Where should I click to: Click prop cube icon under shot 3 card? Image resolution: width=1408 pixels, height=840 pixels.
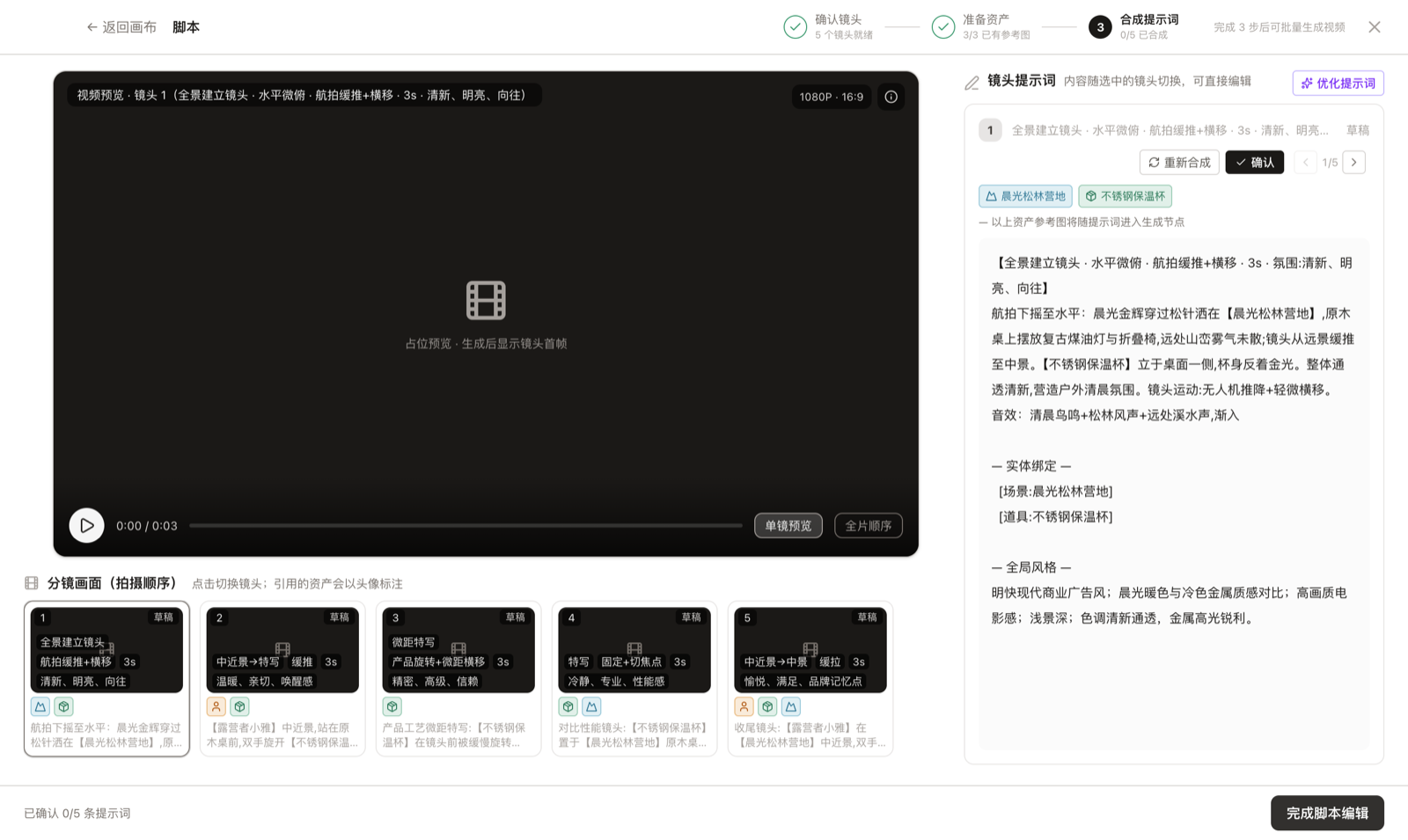click(392, 706)
